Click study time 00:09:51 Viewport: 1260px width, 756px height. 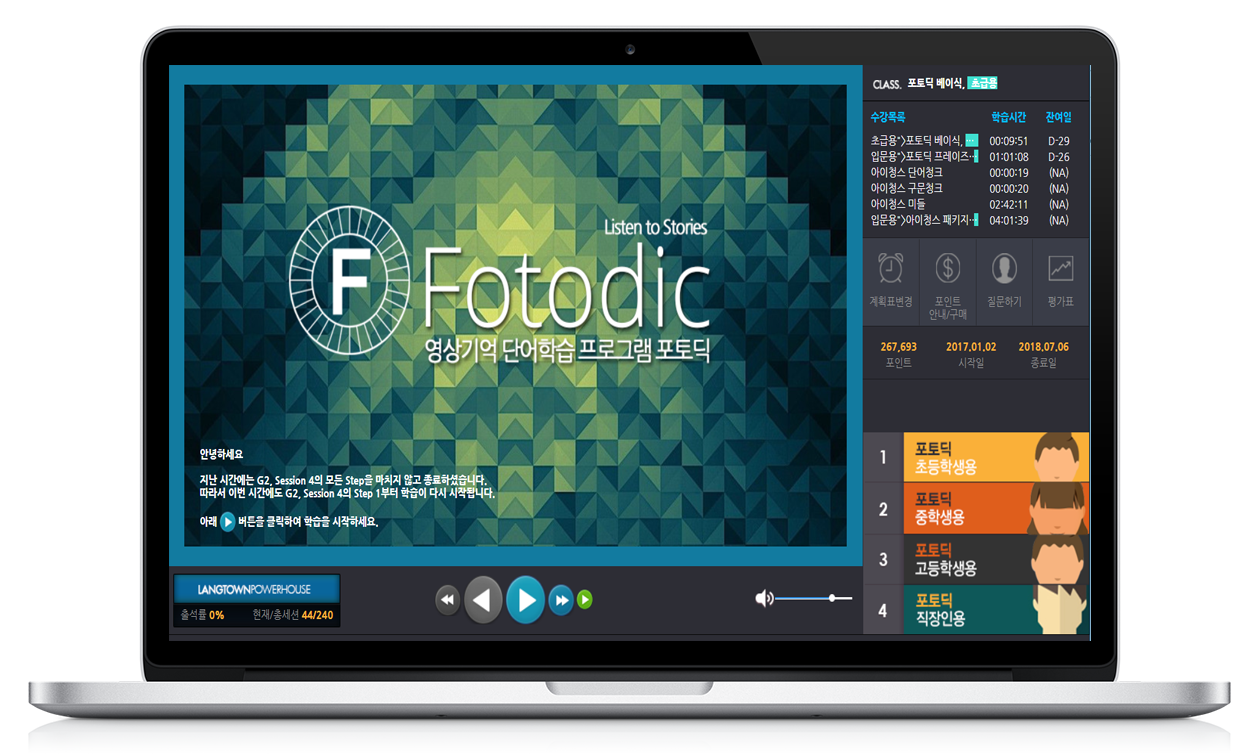[x=1009, y=141]
